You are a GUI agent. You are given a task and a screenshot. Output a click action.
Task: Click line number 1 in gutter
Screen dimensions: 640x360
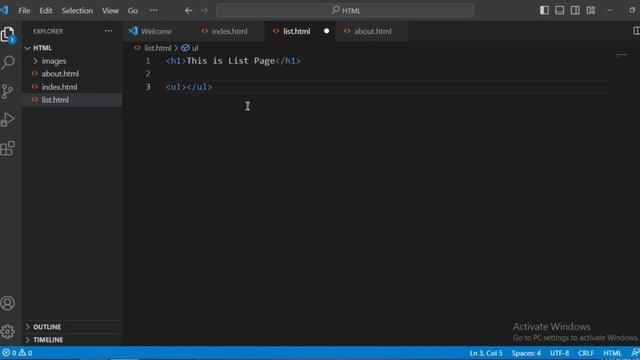(x=148, y=61)
